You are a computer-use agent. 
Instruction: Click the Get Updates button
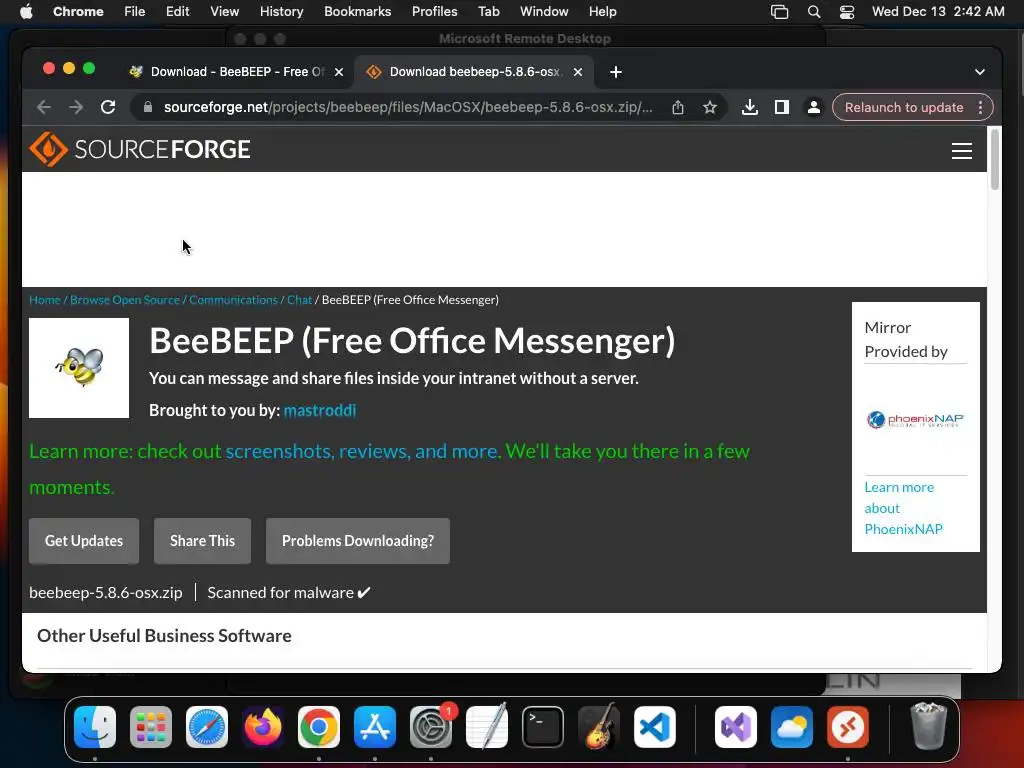(84, 541)
